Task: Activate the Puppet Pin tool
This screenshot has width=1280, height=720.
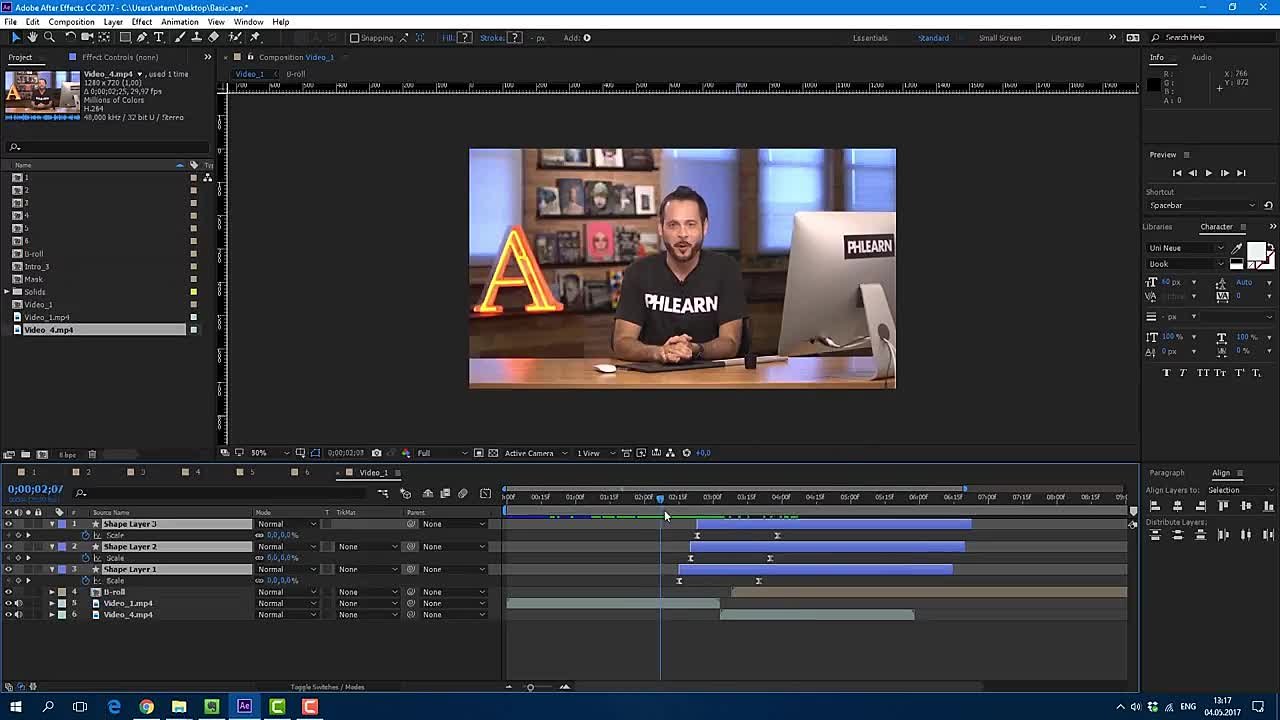Action: (255, 37)
